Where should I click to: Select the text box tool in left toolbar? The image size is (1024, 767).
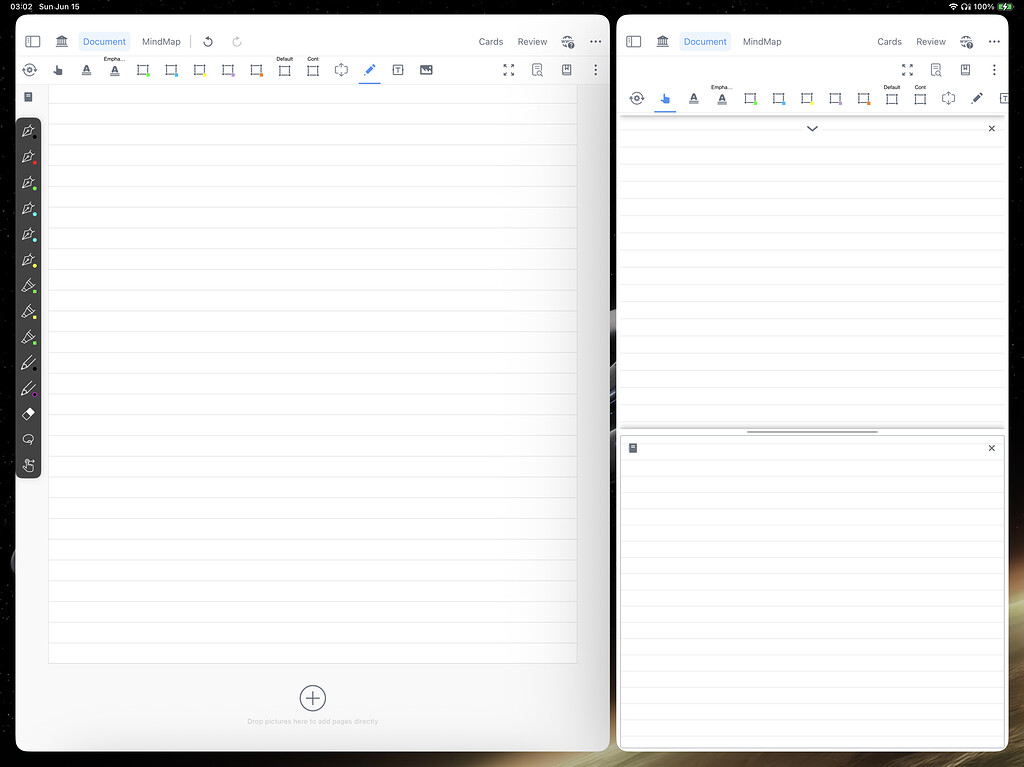[x=398, y=70]
